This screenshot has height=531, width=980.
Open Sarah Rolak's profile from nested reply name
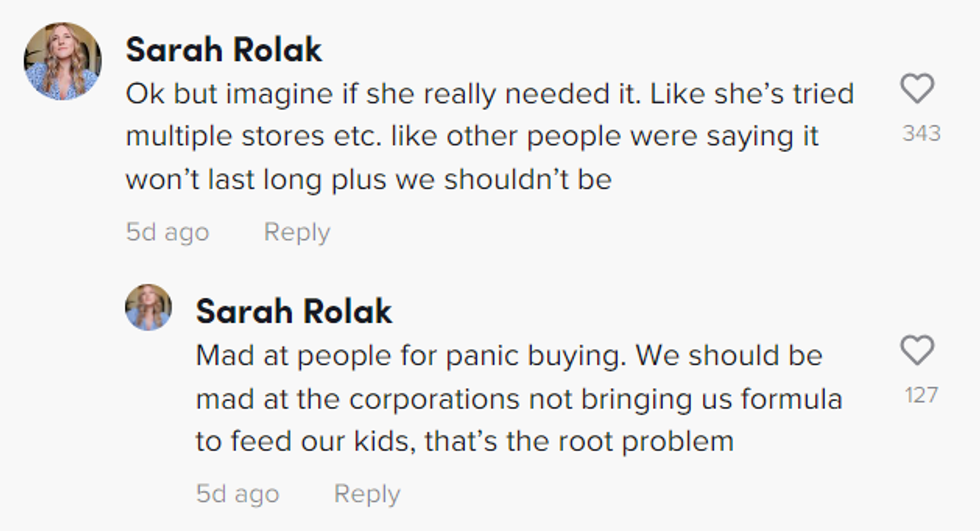point(294,311)
